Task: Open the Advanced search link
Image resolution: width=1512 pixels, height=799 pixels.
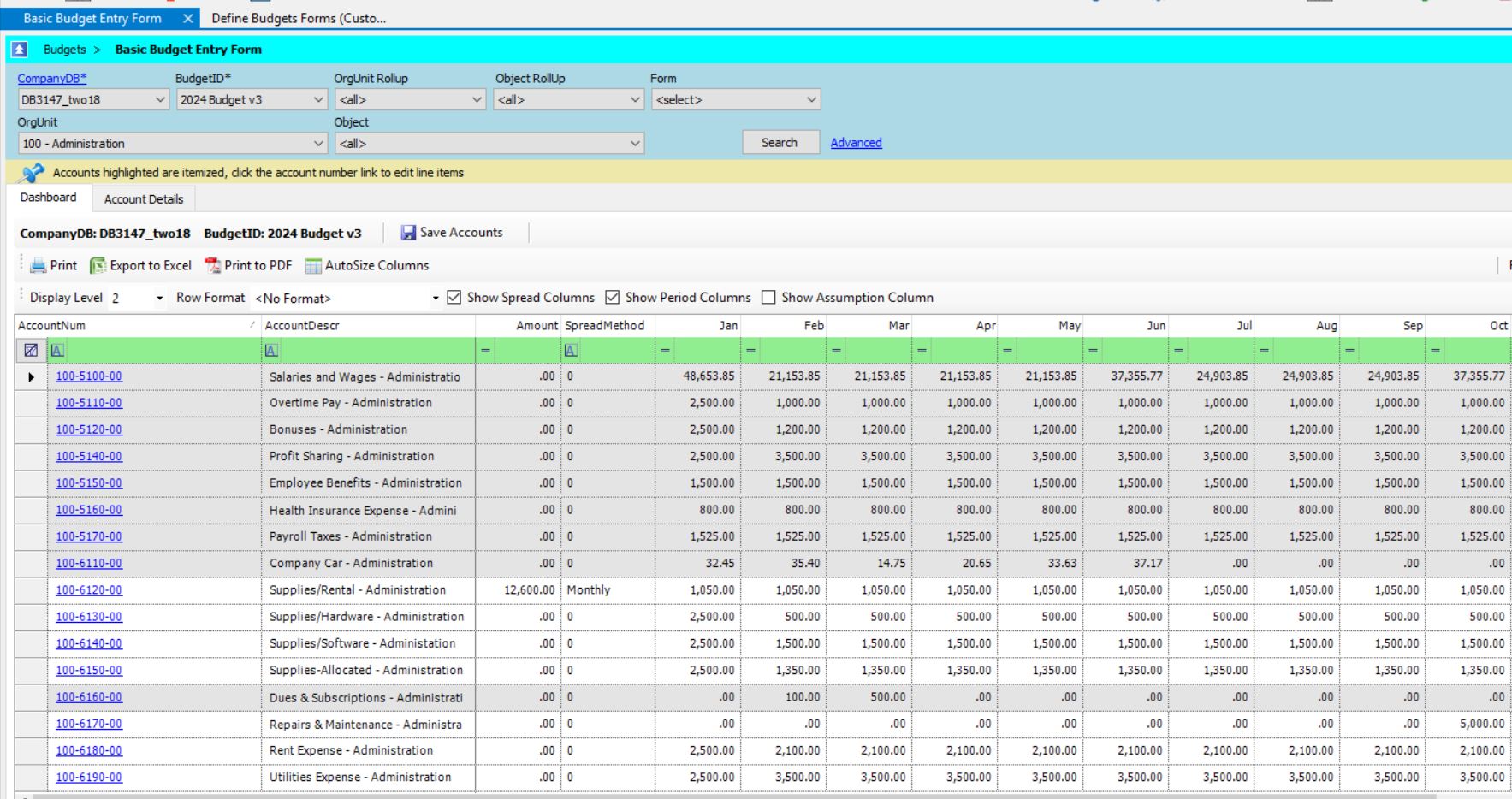Action: [x=856, y=143]
